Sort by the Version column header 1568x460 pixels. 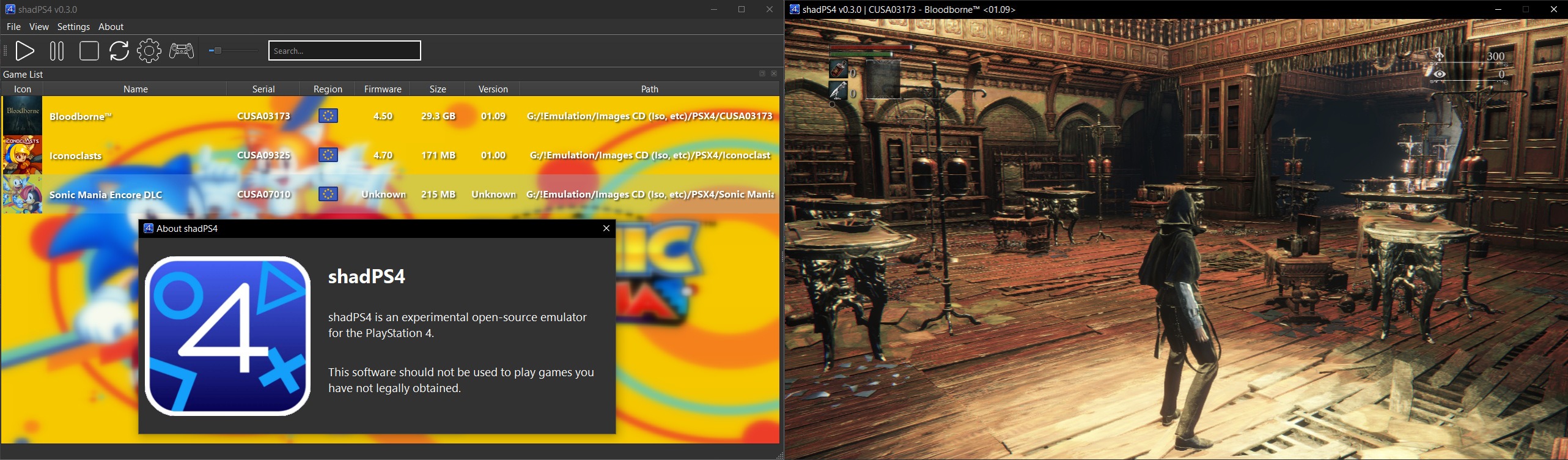[493, 89]
